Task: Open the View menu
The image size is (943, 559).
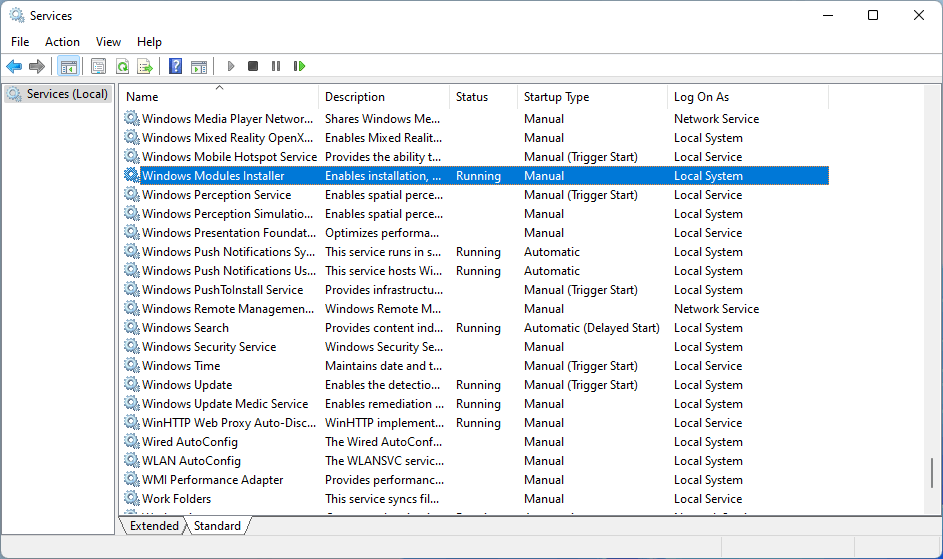Action: [108, 42]
